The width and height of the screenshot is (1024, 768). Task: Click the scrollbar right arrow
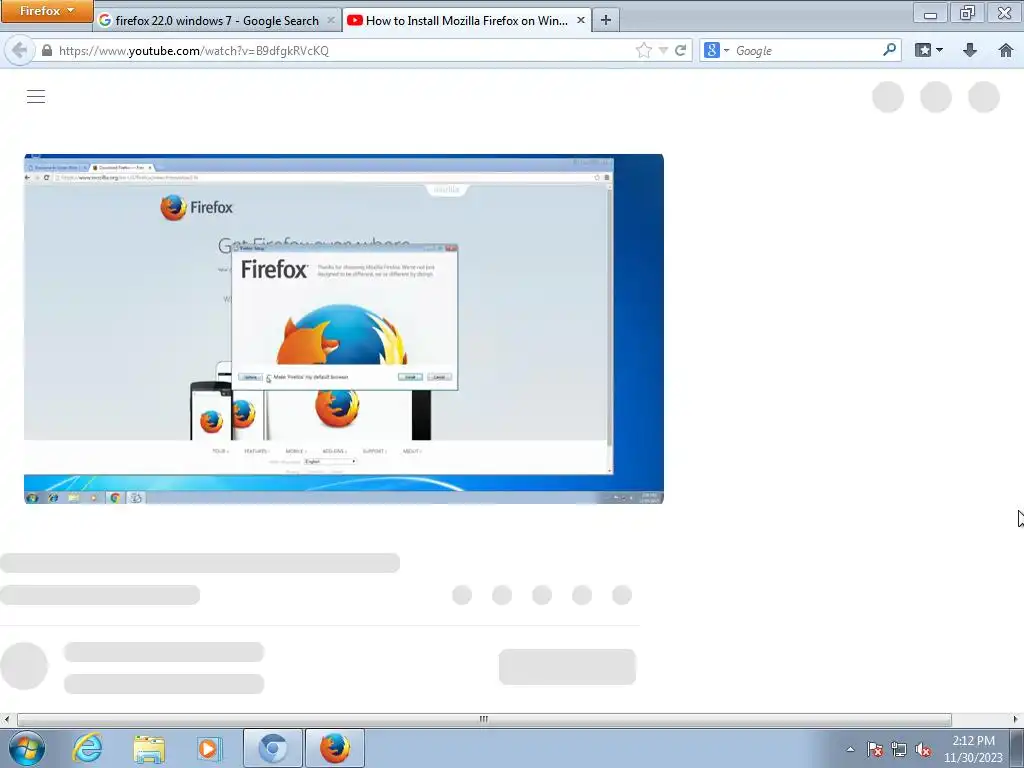click(x=1016, y=719)
